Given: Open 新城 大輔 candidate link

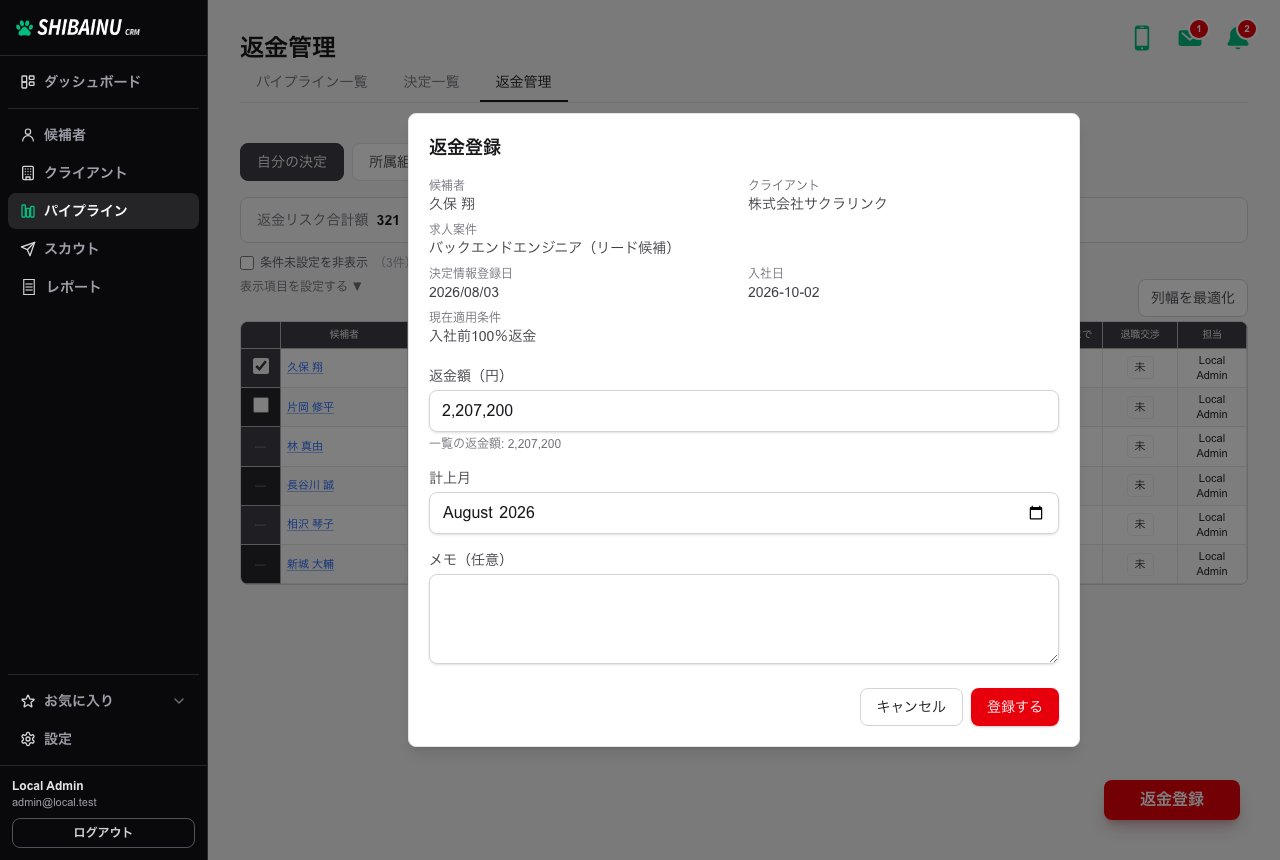Looking at the screenshot, I should (310, 564).
